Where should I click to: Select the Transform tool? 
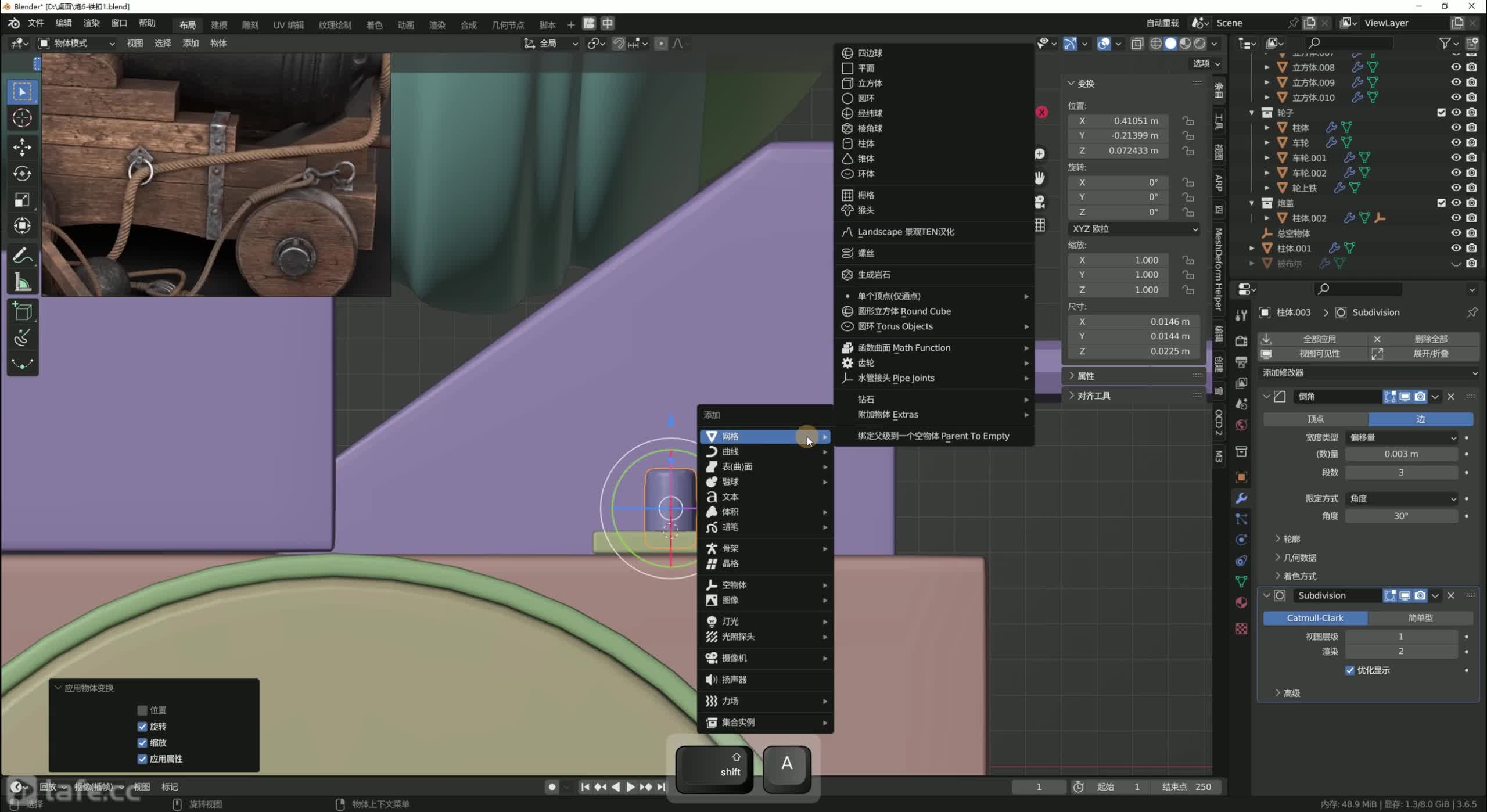22,226
